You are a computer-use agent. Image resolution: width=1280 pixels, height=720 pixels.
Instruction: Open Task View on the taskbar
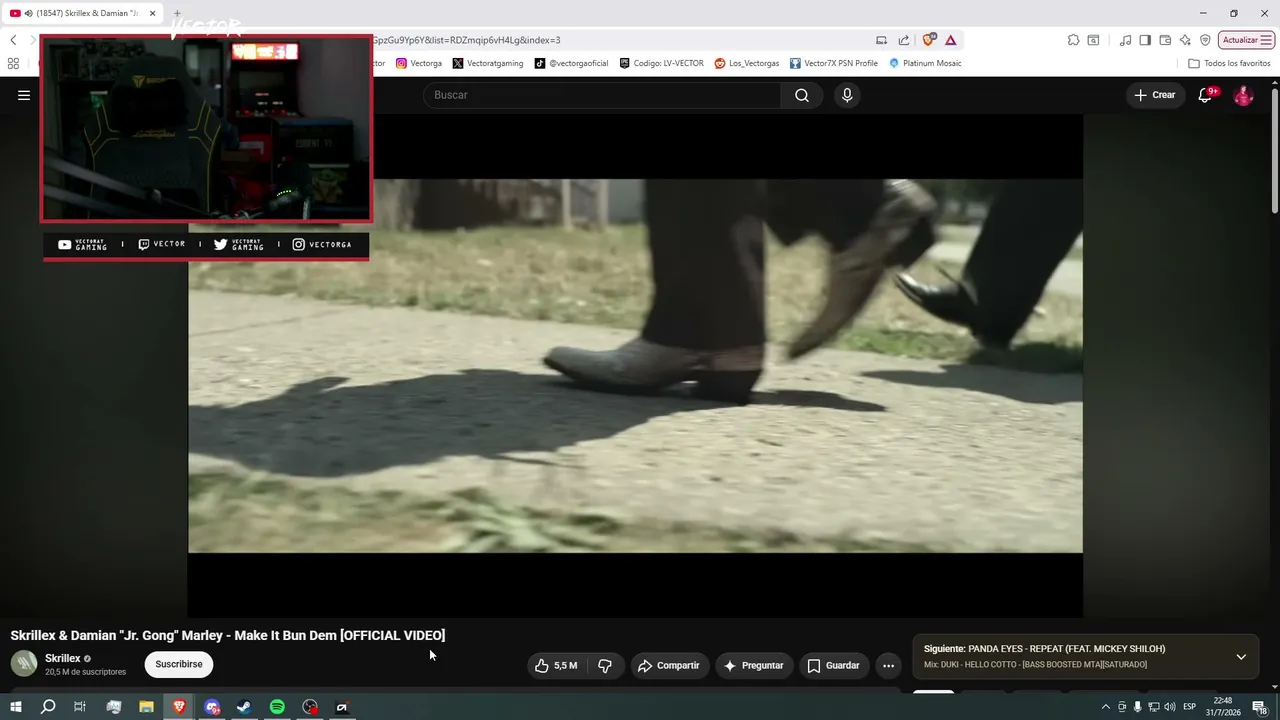click(x=80, y=707)
